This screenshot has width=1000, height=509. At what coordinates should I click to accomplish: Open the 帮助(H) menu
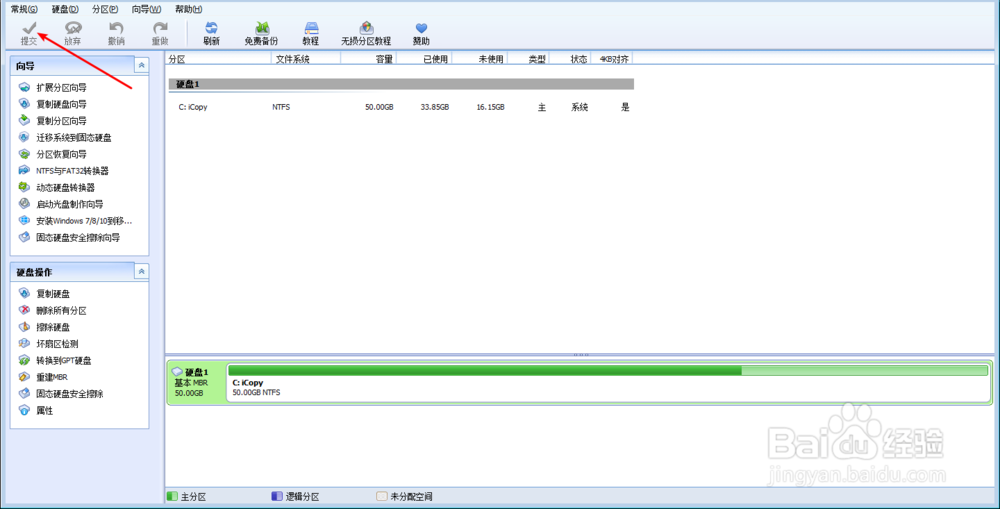(188, 10)
